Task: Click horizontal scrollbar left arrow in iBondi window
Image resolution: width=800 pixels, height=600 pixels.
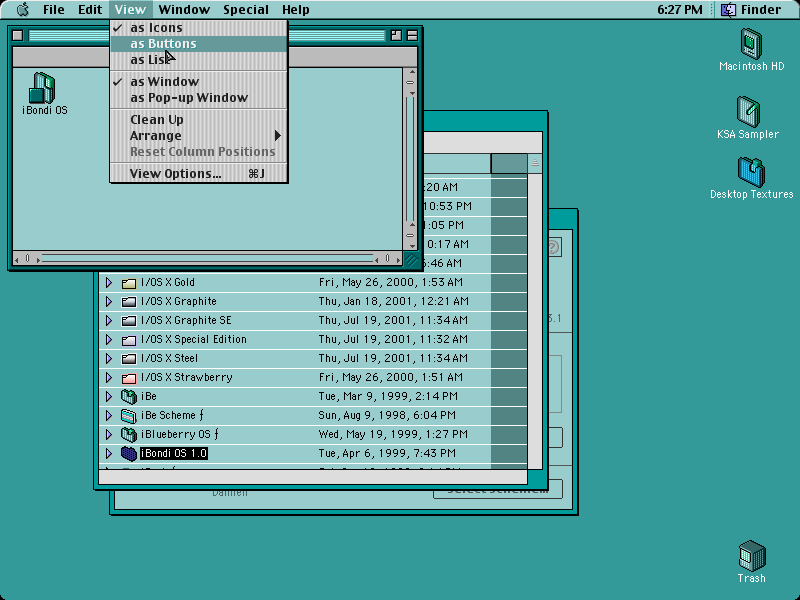Action: [x=16, y=259]
